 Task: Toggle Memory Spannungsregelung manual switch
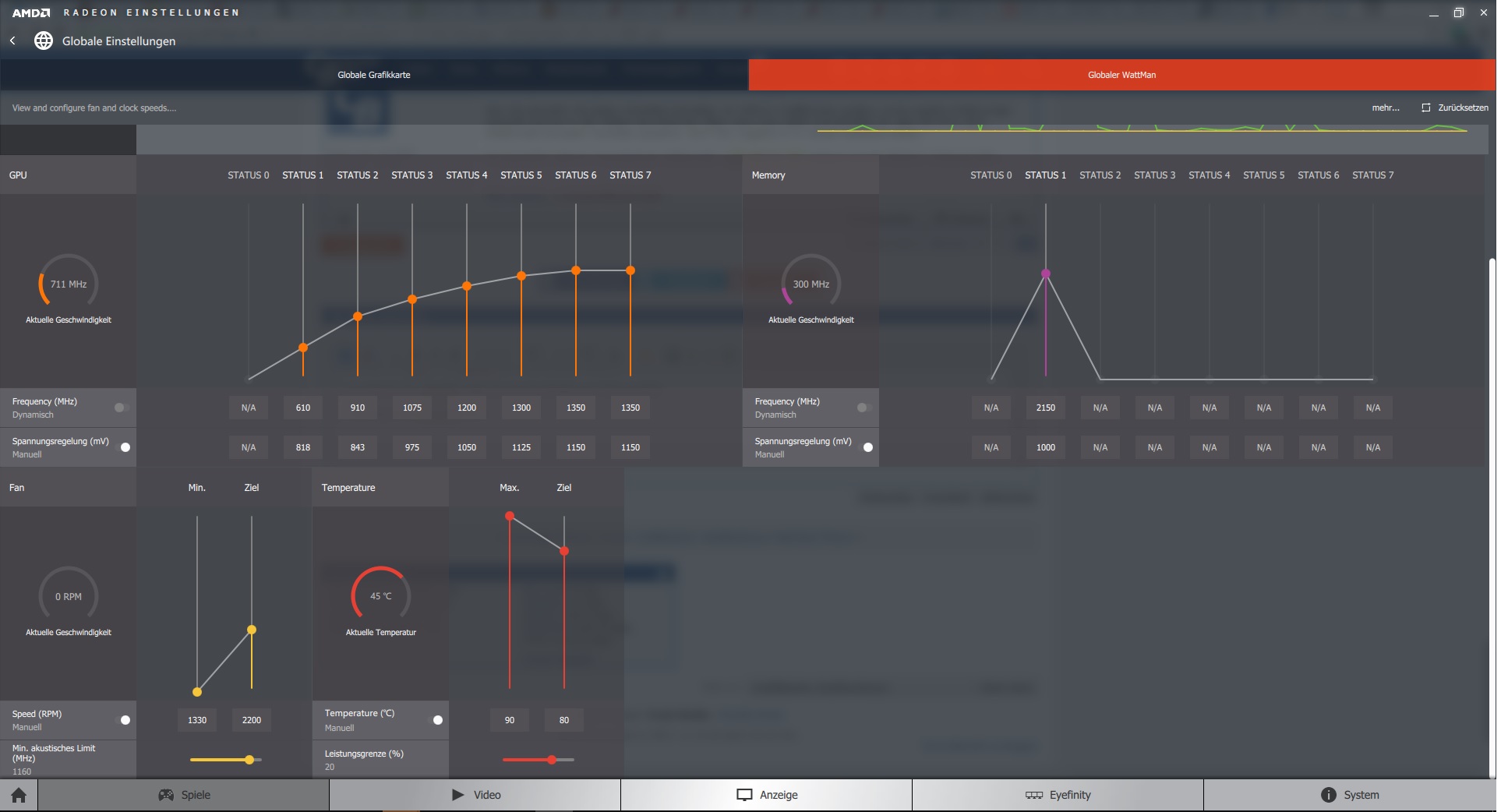[x=866, y=447]
